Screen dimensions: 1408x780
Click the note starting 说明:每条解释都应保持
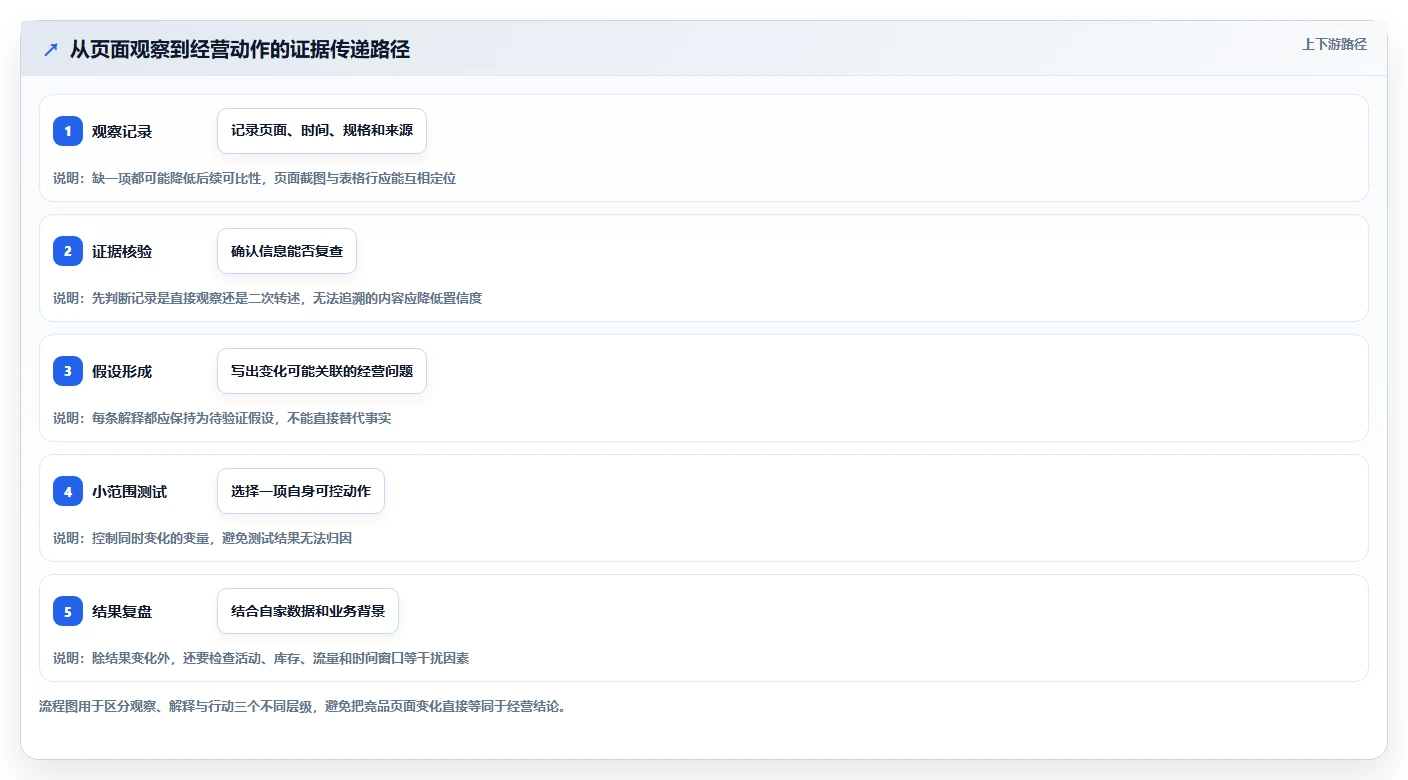(222, 418)
